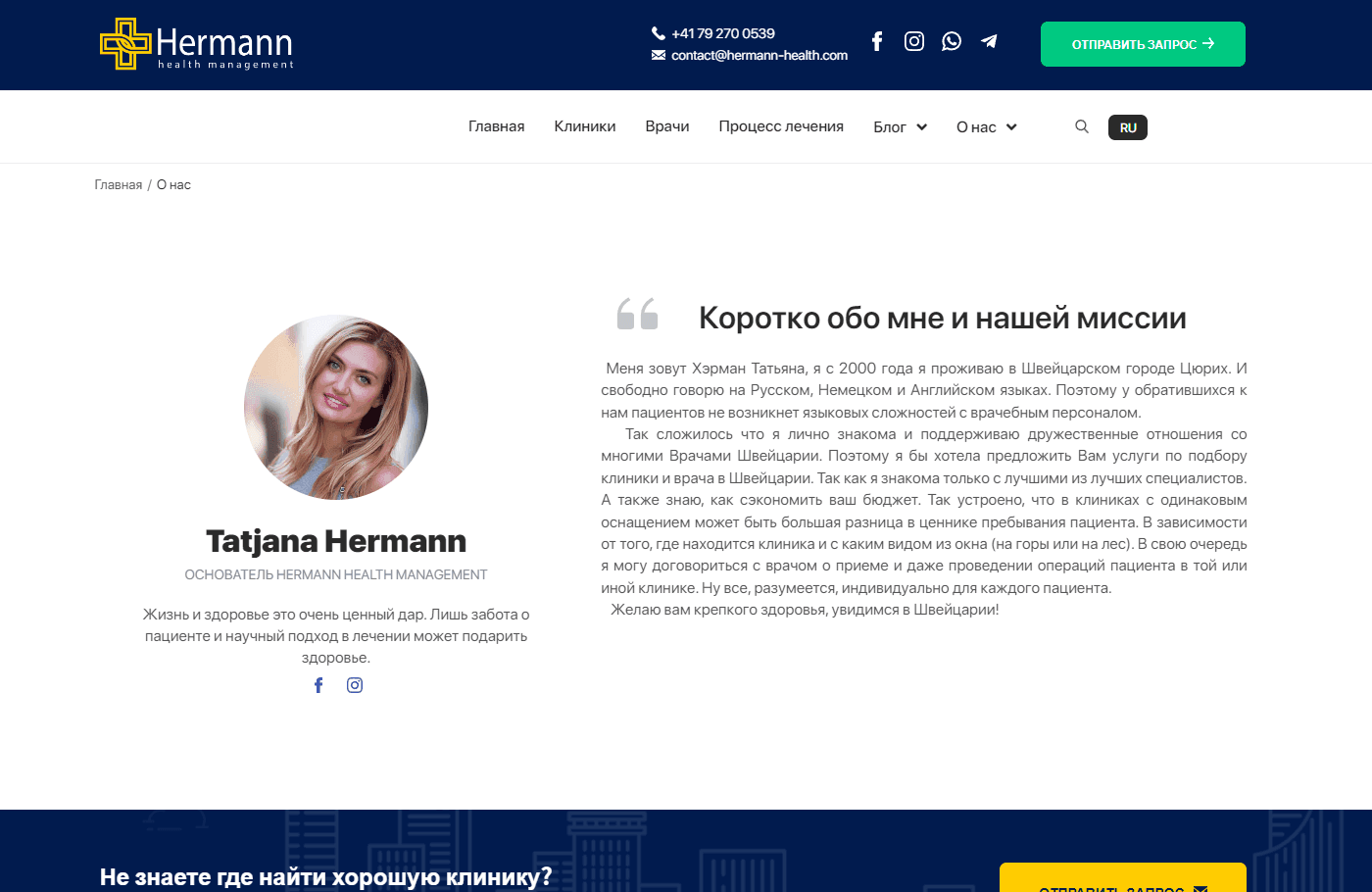The width and height of the screenshot is (1372, 892).
Task: Open the Блог menu item
Action: (890, 127)
